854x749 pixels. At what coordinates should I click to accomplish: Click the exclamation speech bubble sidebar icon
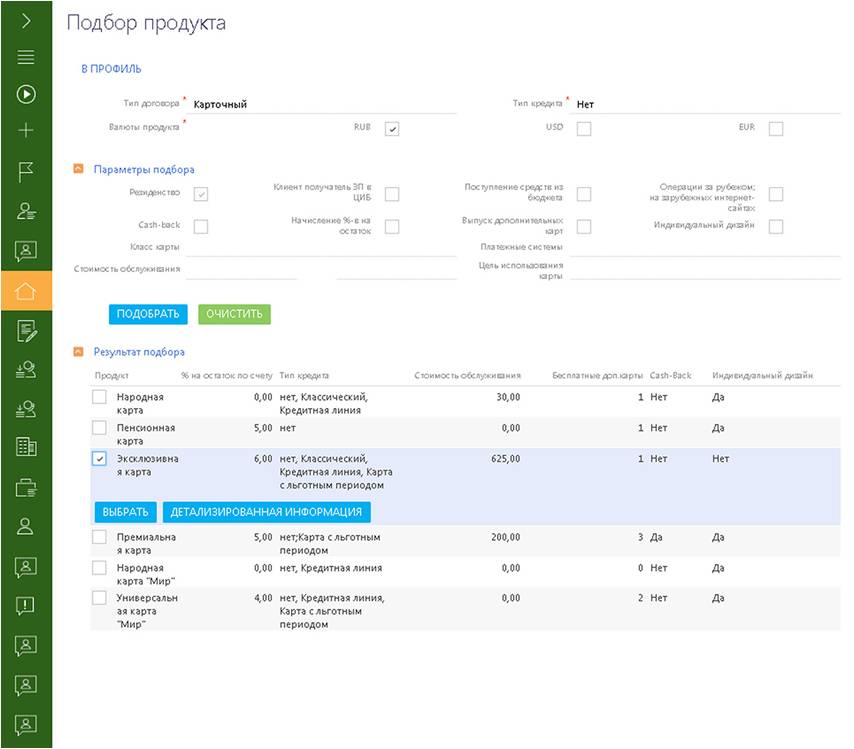coord(26,605)
